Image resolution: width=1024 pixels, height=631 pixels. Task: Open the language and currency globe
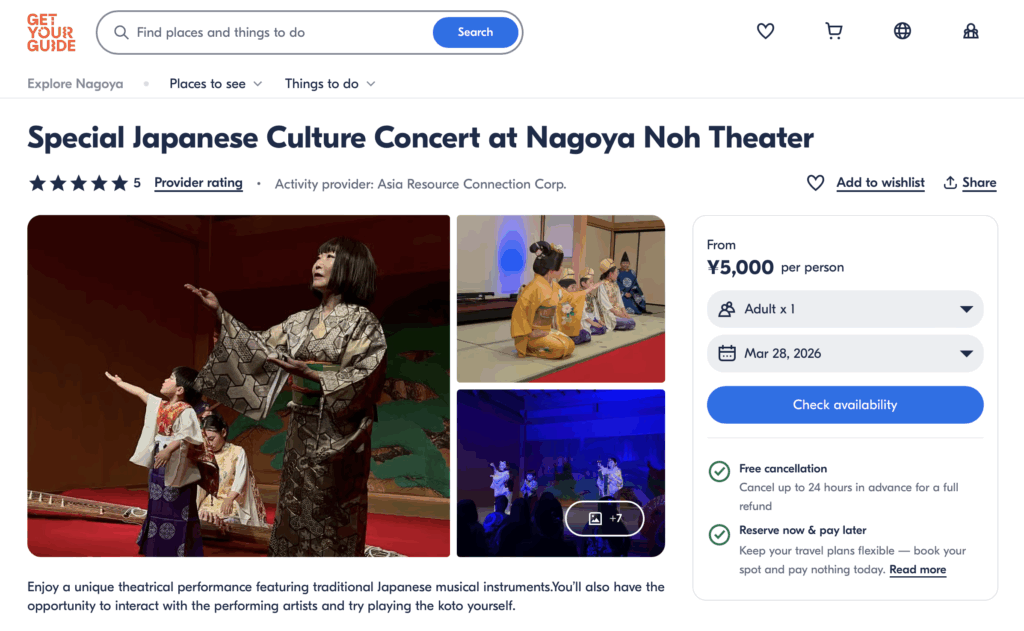pos(902,32)
